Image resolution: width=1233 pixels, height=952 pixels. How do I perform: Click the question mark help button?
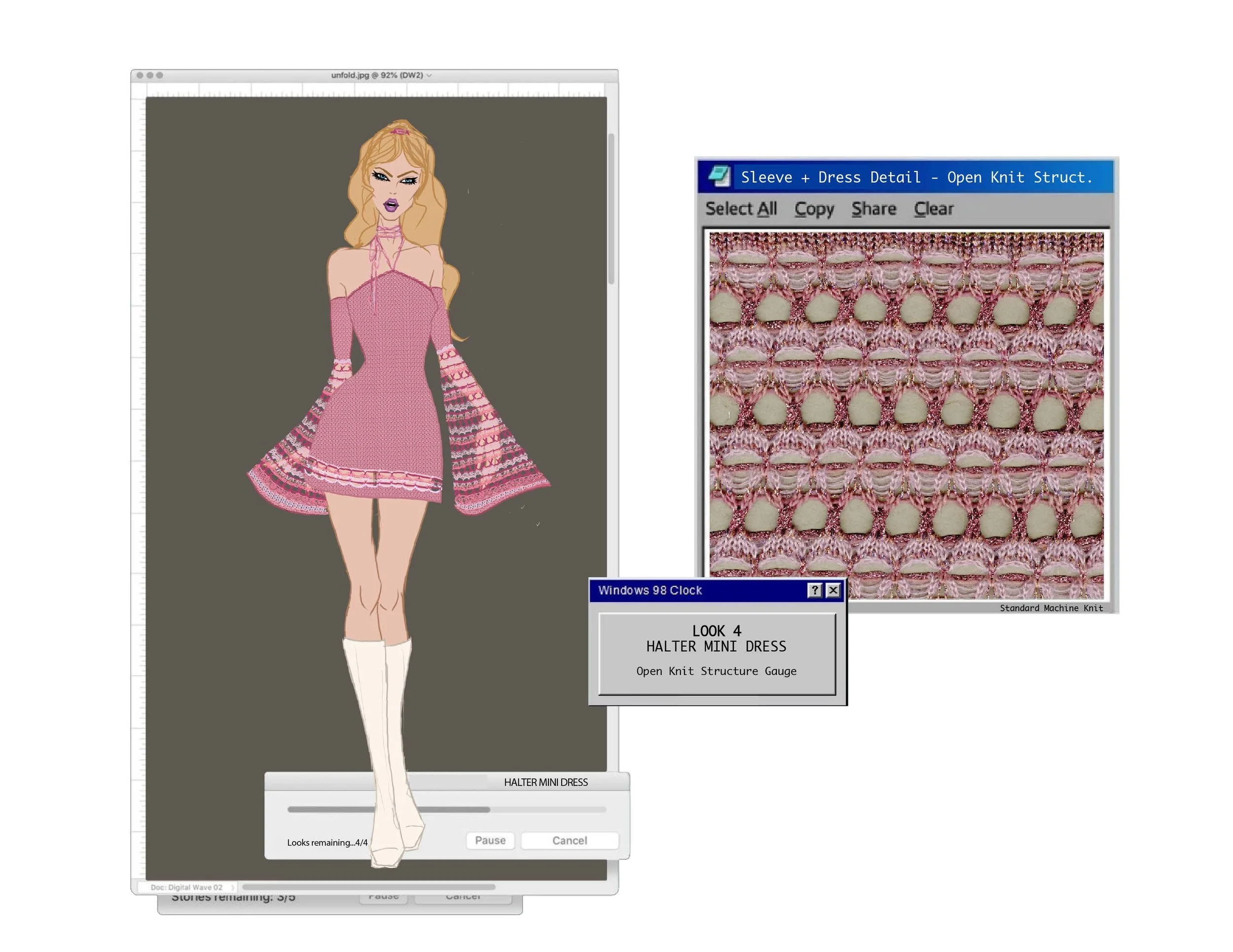[814, 590]
